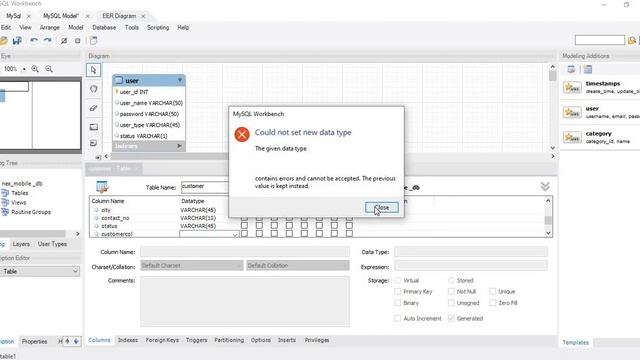
Task: Check the Not Null checkbox
Action: pyautogui.click(x=451, y=291)
